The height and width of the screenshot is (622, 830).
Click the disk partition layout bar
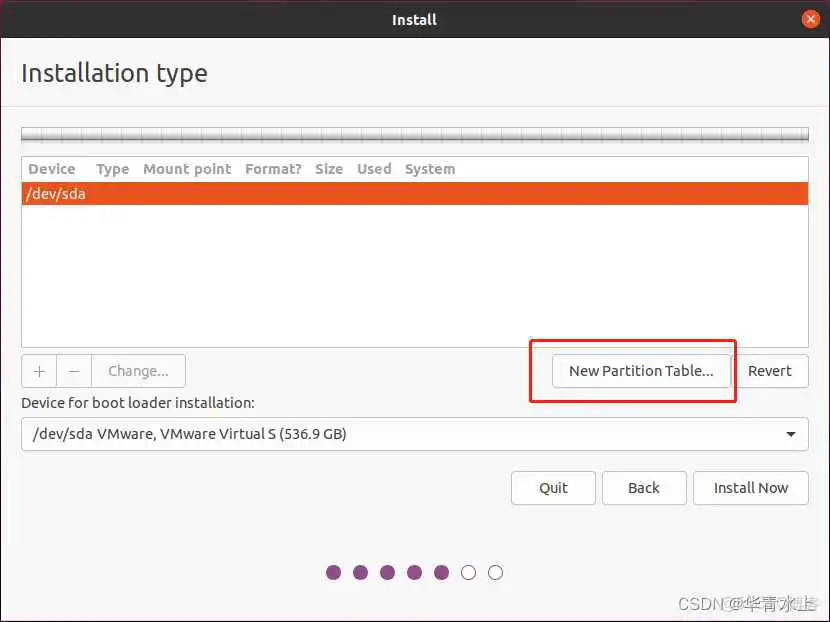[414, 134]
